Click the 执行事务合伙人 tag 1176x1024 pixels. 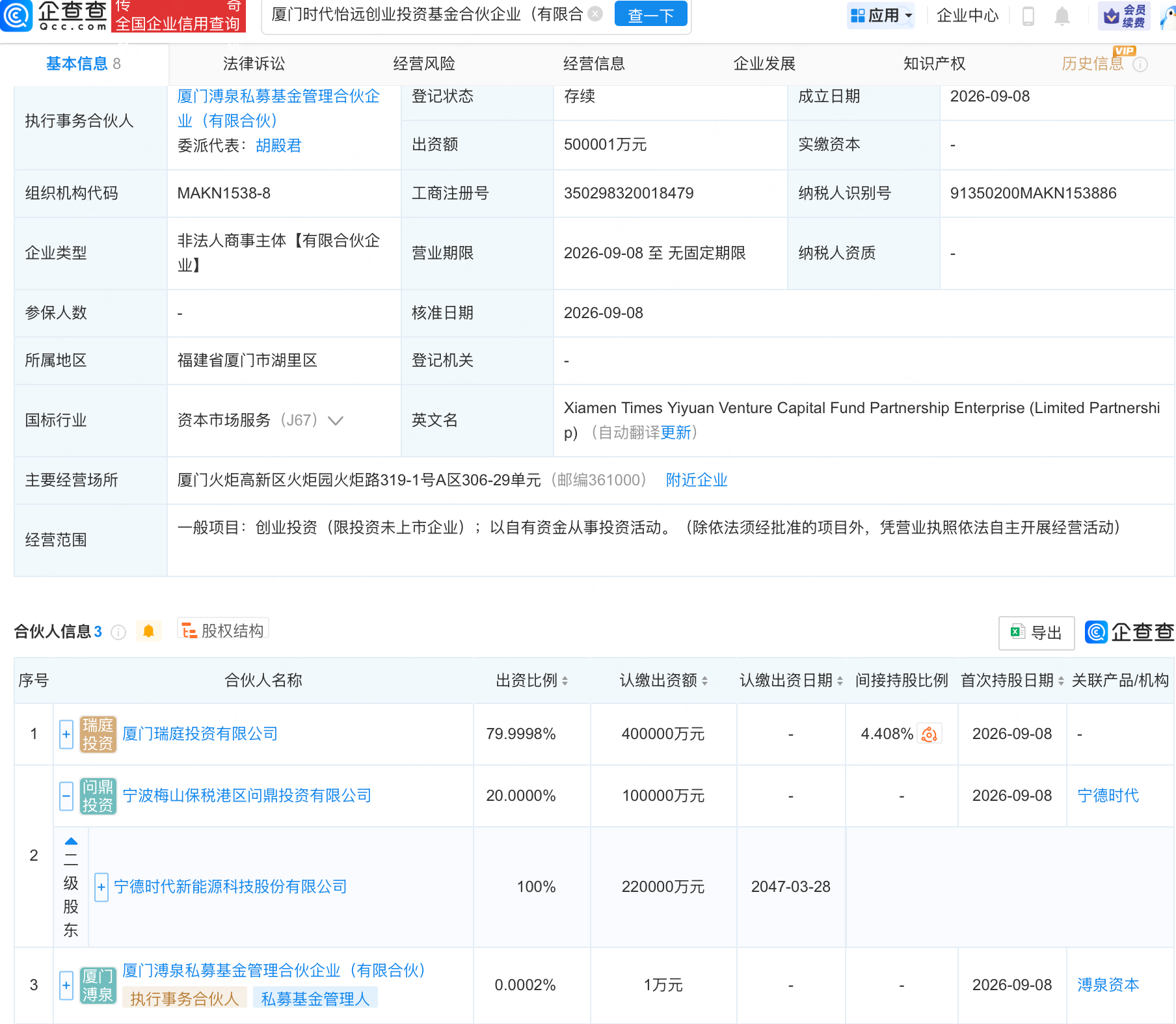(185, 999)
